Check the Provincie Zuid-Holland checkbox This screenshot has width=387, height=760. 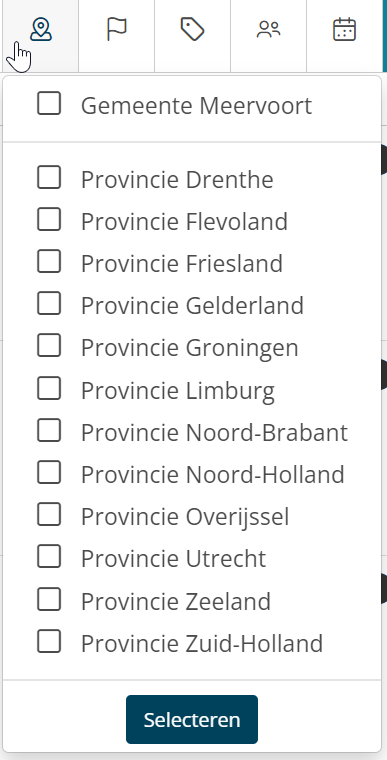point(49,641)
